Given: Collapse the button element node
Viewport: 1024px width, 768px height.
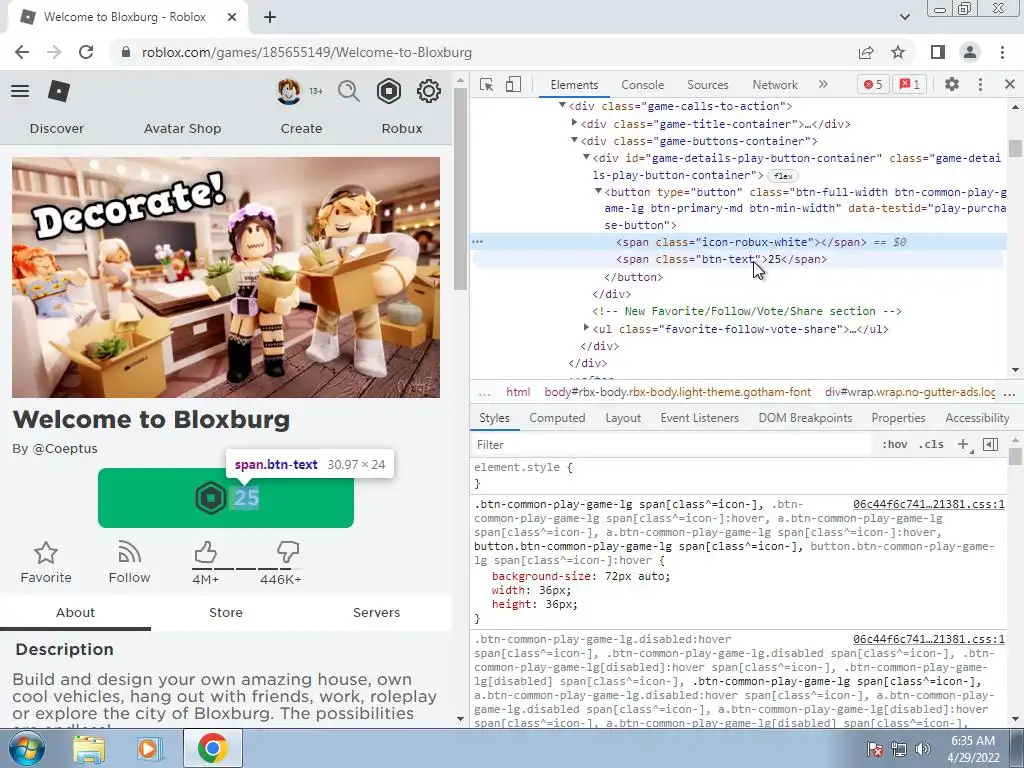Looking at the screenshot, I should tap(598, 191).
